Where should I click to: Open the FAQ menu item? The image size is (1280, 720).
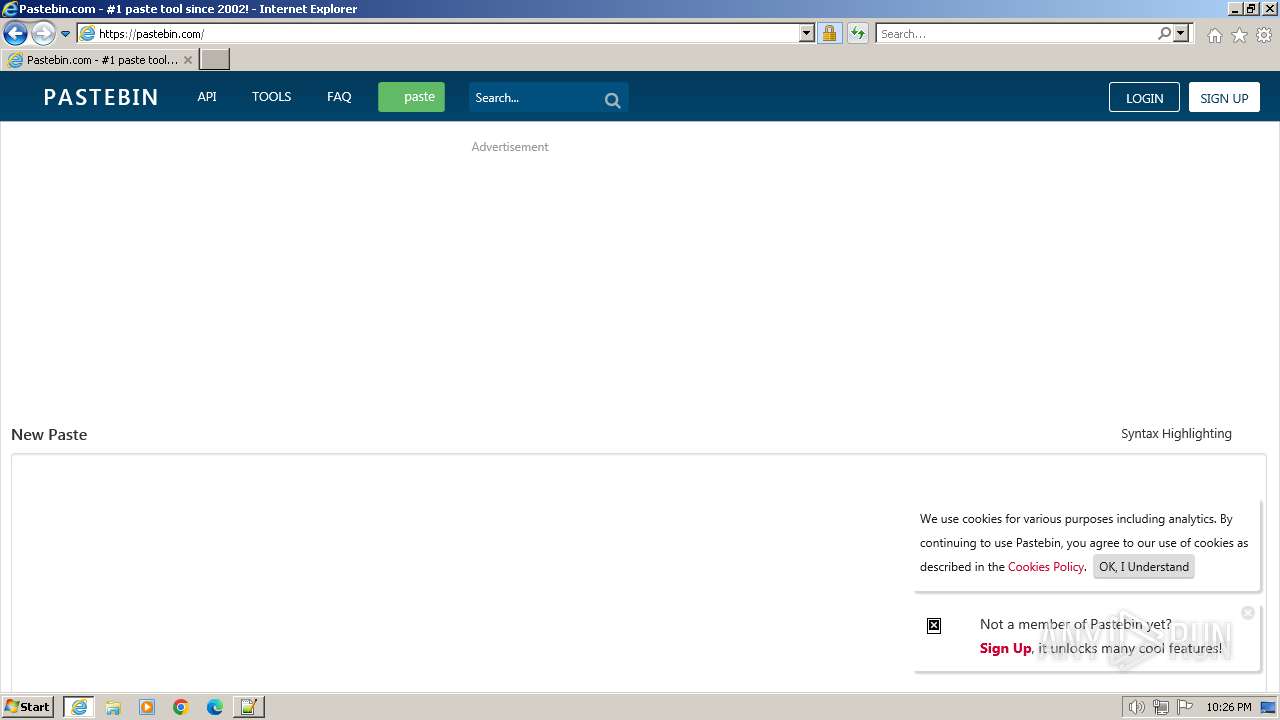click(339, 97)
